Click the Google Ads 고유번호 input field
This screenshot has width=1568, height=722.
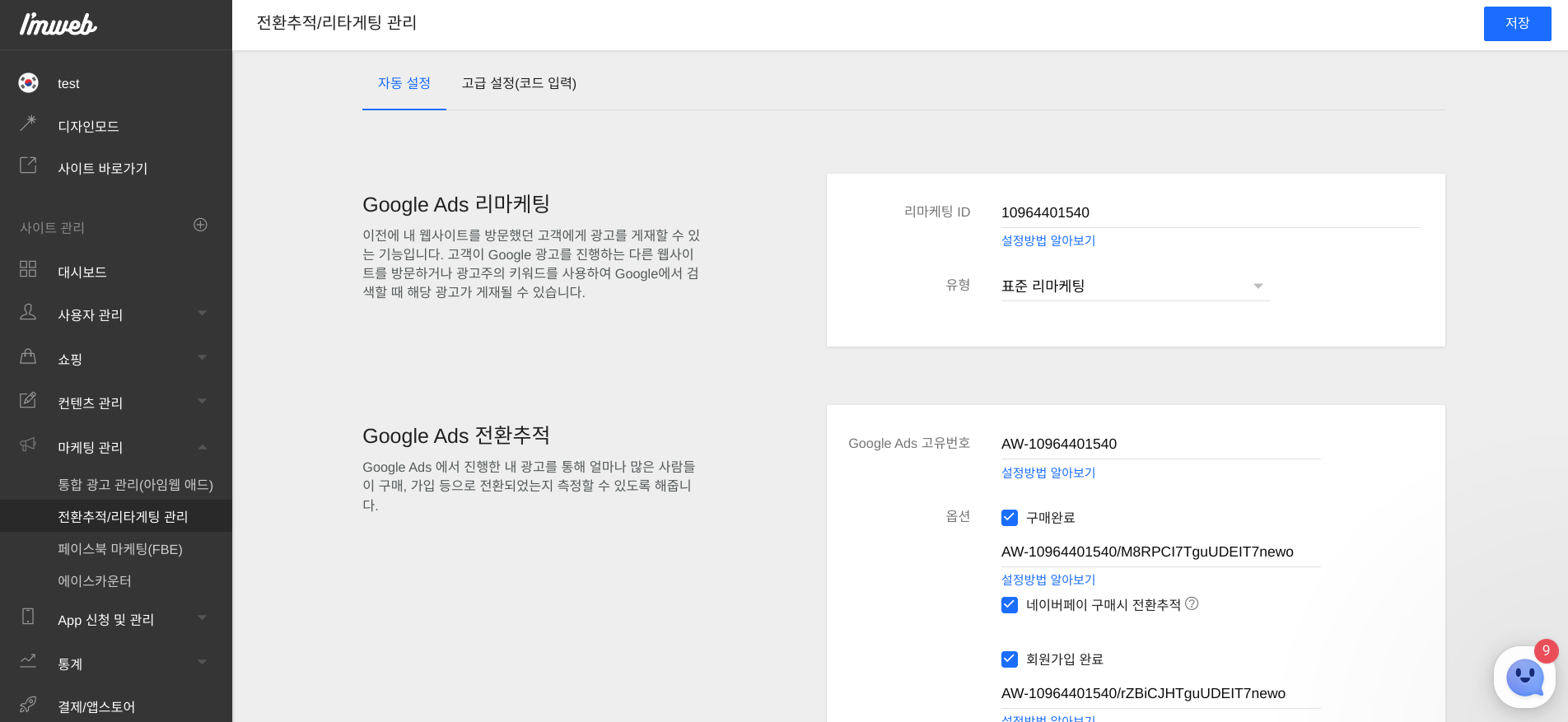pos(1161,444)
